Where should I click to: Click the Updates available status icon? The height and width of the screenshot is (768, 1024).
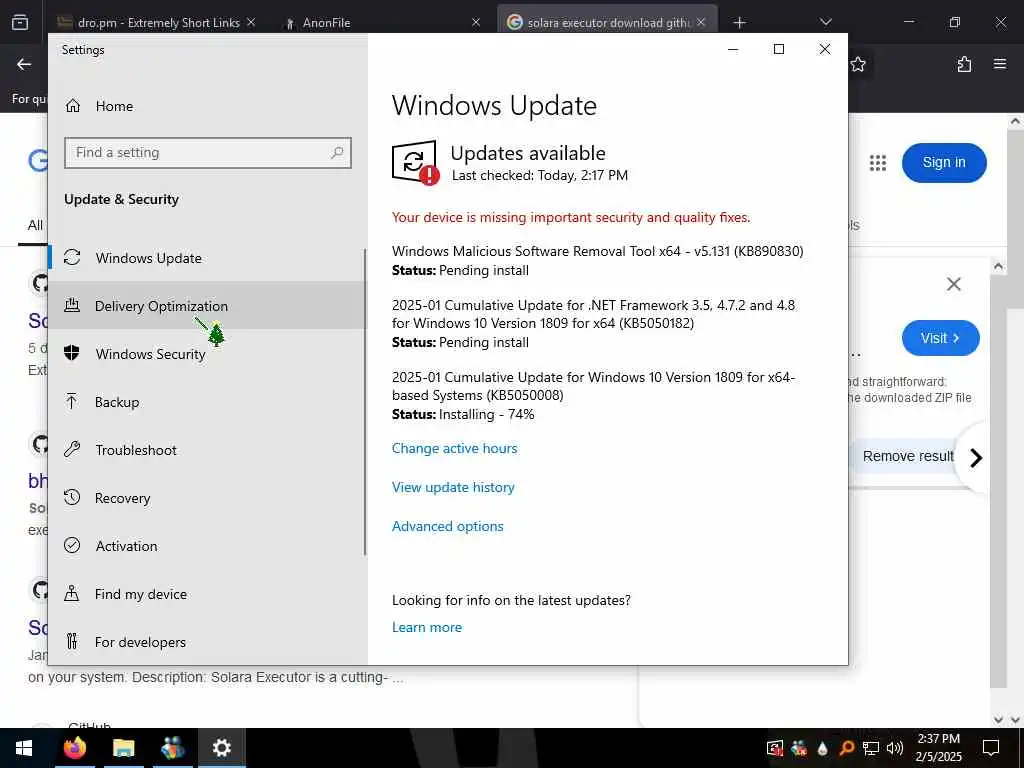[415, 163]
